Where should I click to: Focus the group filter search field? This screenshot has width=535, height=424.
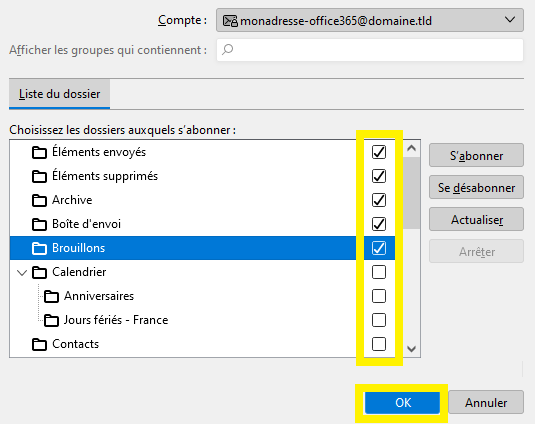tap(370, 50)
